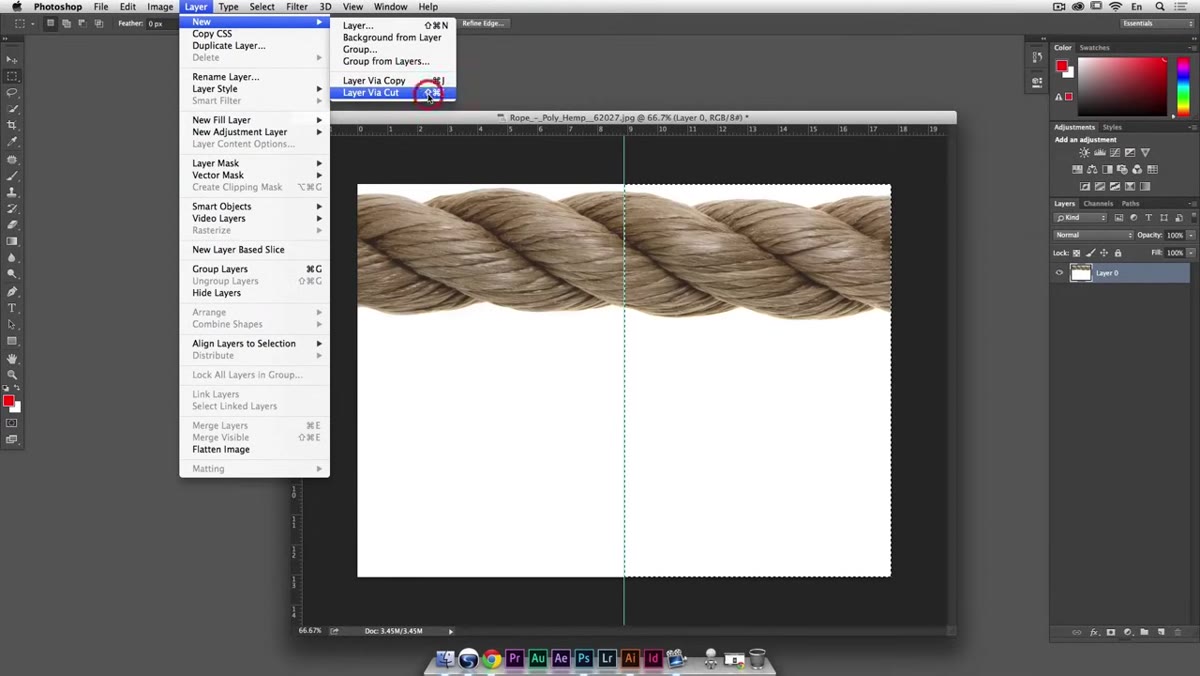Open Illustrator from the dock
Viewport: 1200px width, 676px height.
630,658
